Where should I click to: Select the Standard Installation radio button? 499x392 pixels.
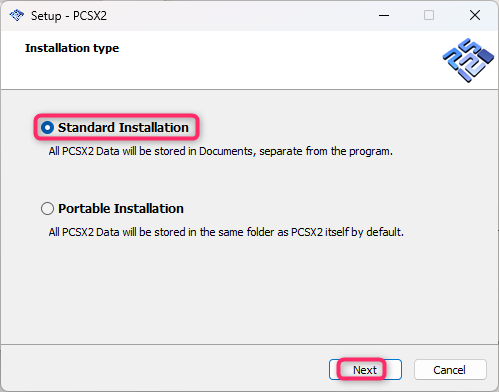[x=47, y=128]
